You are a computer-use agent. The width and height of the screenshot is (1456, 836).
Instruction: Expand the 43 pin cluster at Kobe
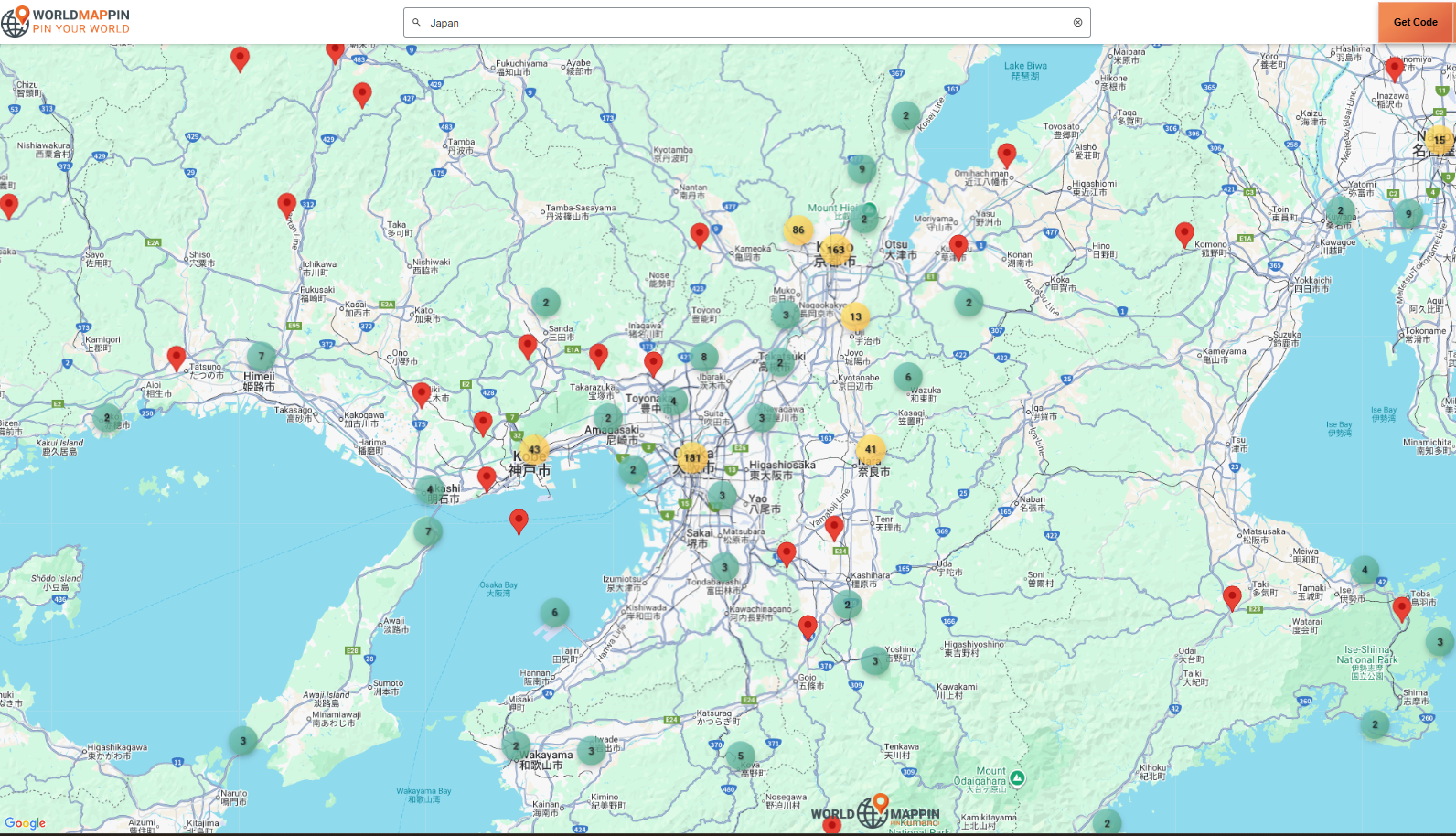(x=534, y=449)
